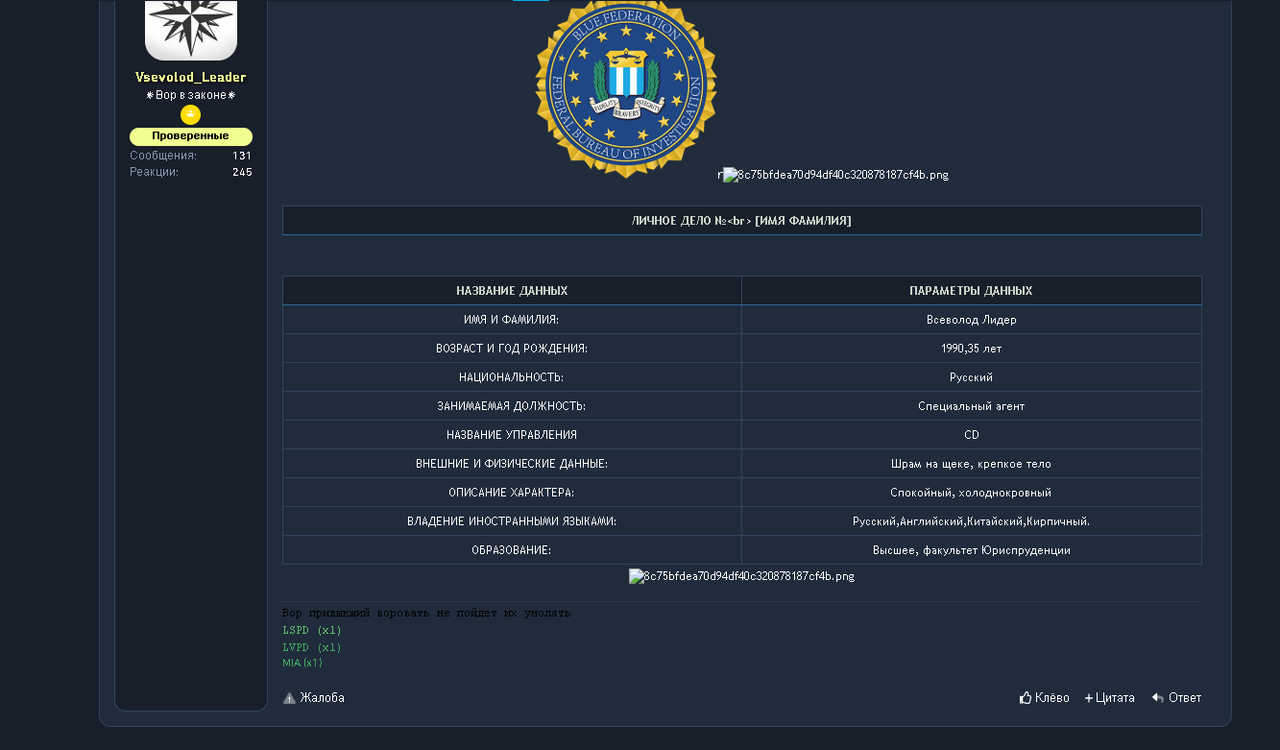
Task: Click the Спокойный, хладнокровный cell
Action: point(971,493)
